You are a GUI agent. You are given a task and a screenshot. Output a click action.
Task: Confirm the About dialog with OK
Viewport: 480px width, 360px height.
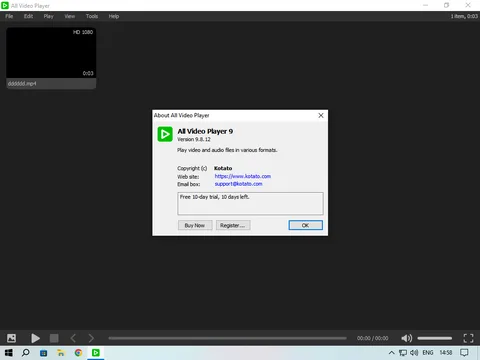pyautogui.click(x=305, y=225)
